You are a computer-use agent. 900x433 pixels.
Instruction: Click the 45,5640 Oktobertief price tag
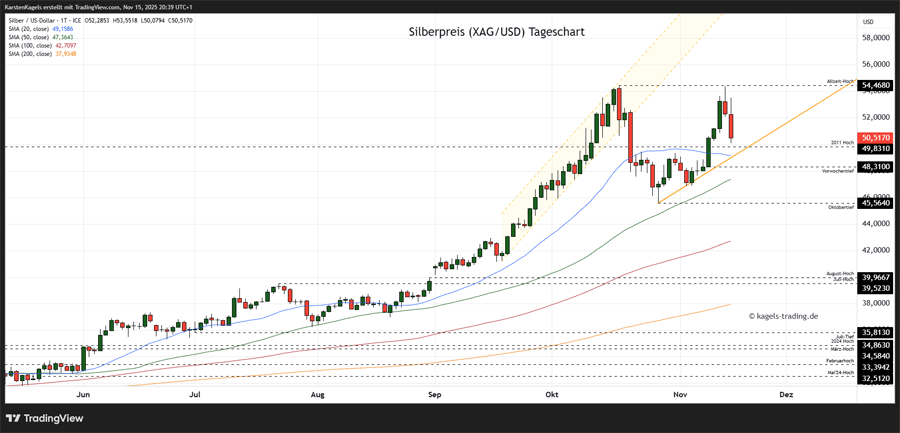875,203
